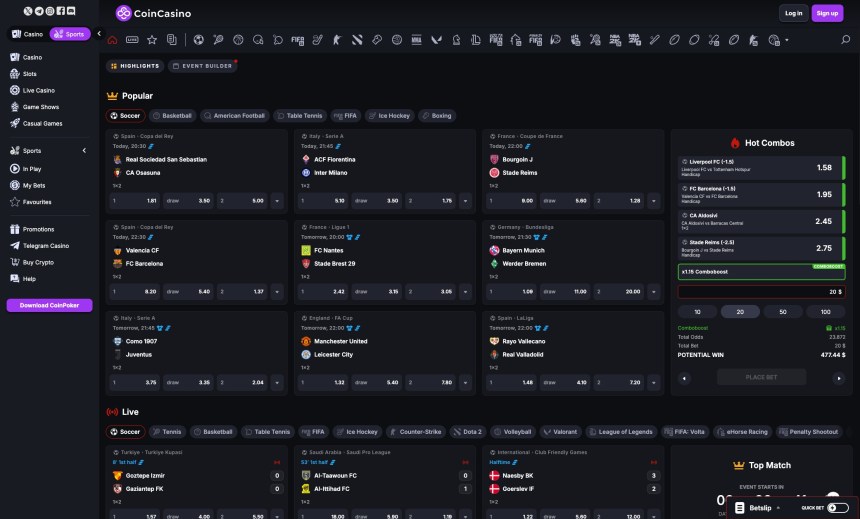Viewport: 860px width, 519px height.
Task: Toggle the Quick Bet switch
Action: [838, 507]
